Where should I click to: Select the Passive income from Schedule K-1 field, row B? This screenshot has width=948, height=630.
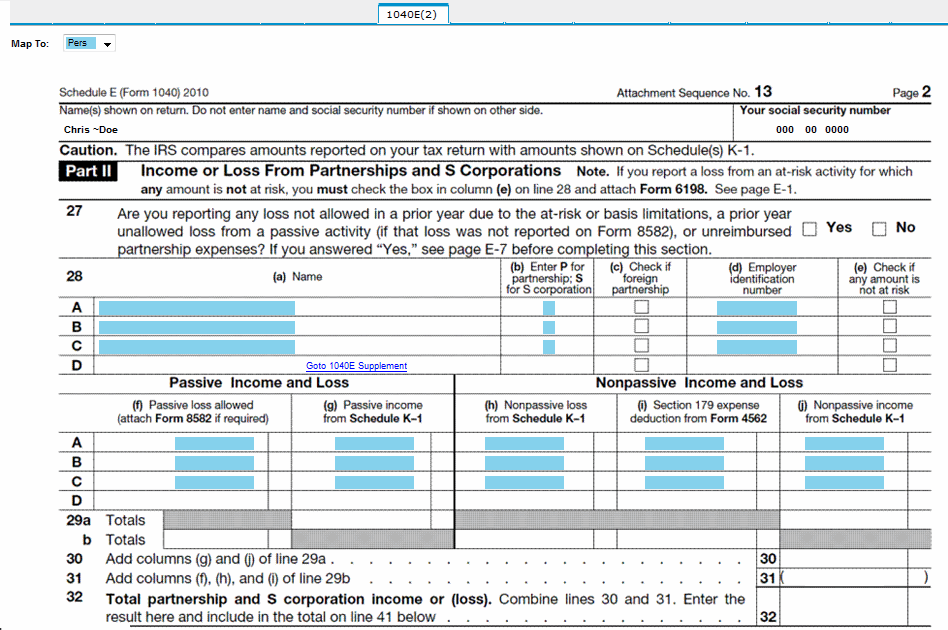pos(374,463)
